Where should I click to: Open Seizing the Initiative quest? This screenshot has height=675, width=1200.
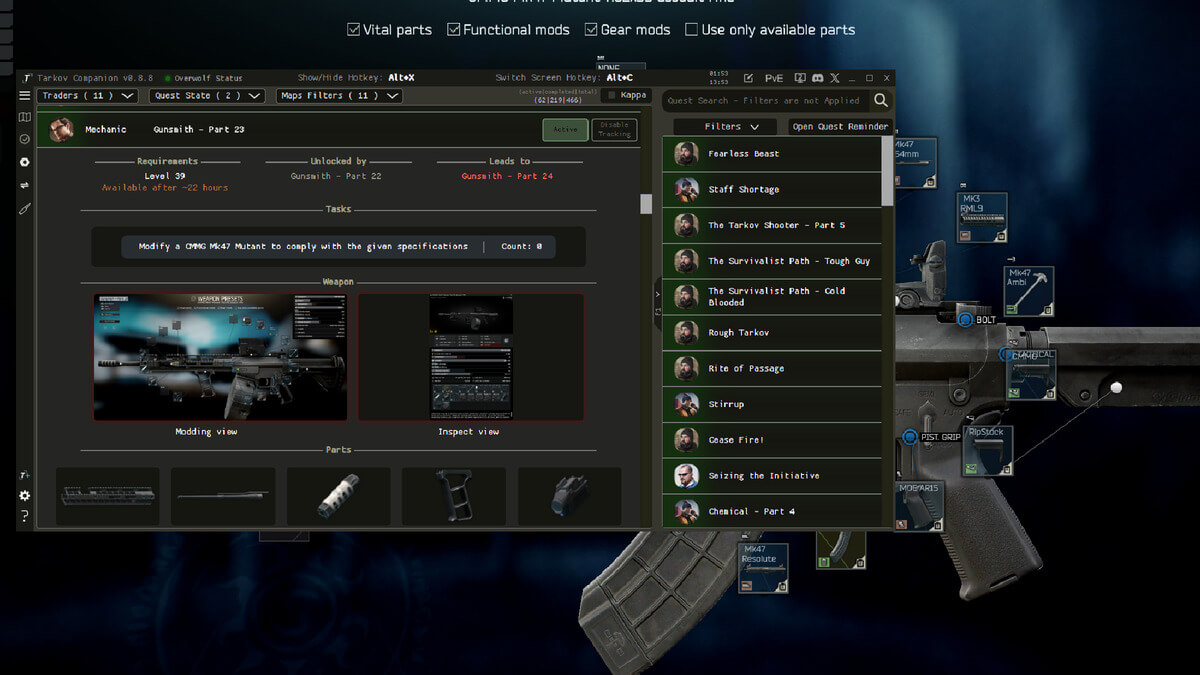(x=772, y=476)
